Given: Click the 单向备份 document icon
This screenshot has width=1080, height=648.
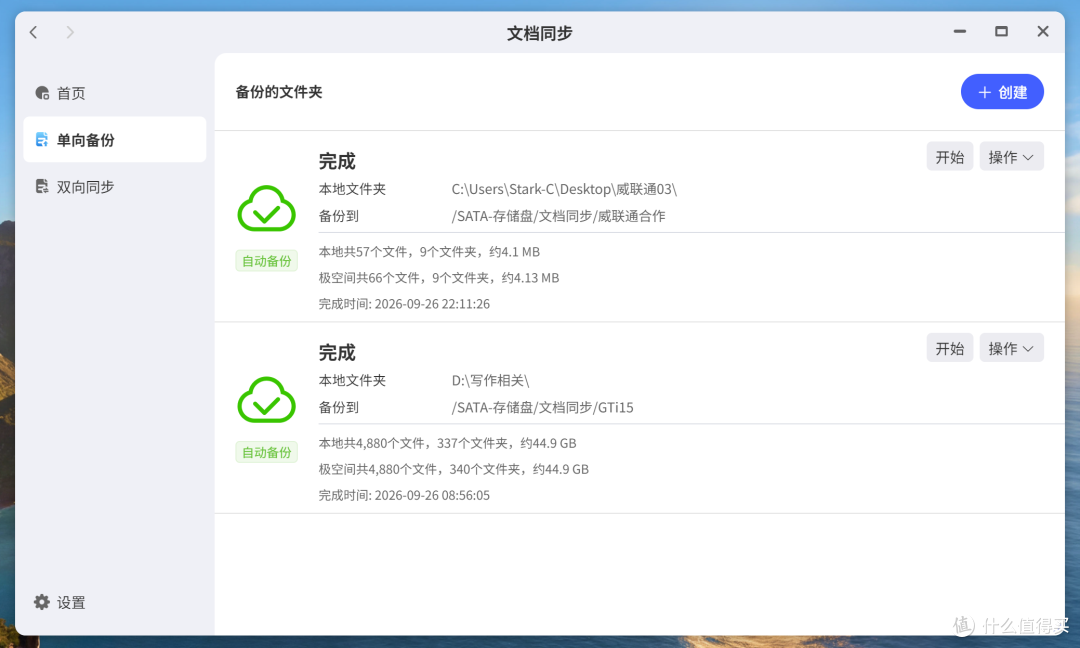Looking at the screenshot, I should (x=42, y=140).
